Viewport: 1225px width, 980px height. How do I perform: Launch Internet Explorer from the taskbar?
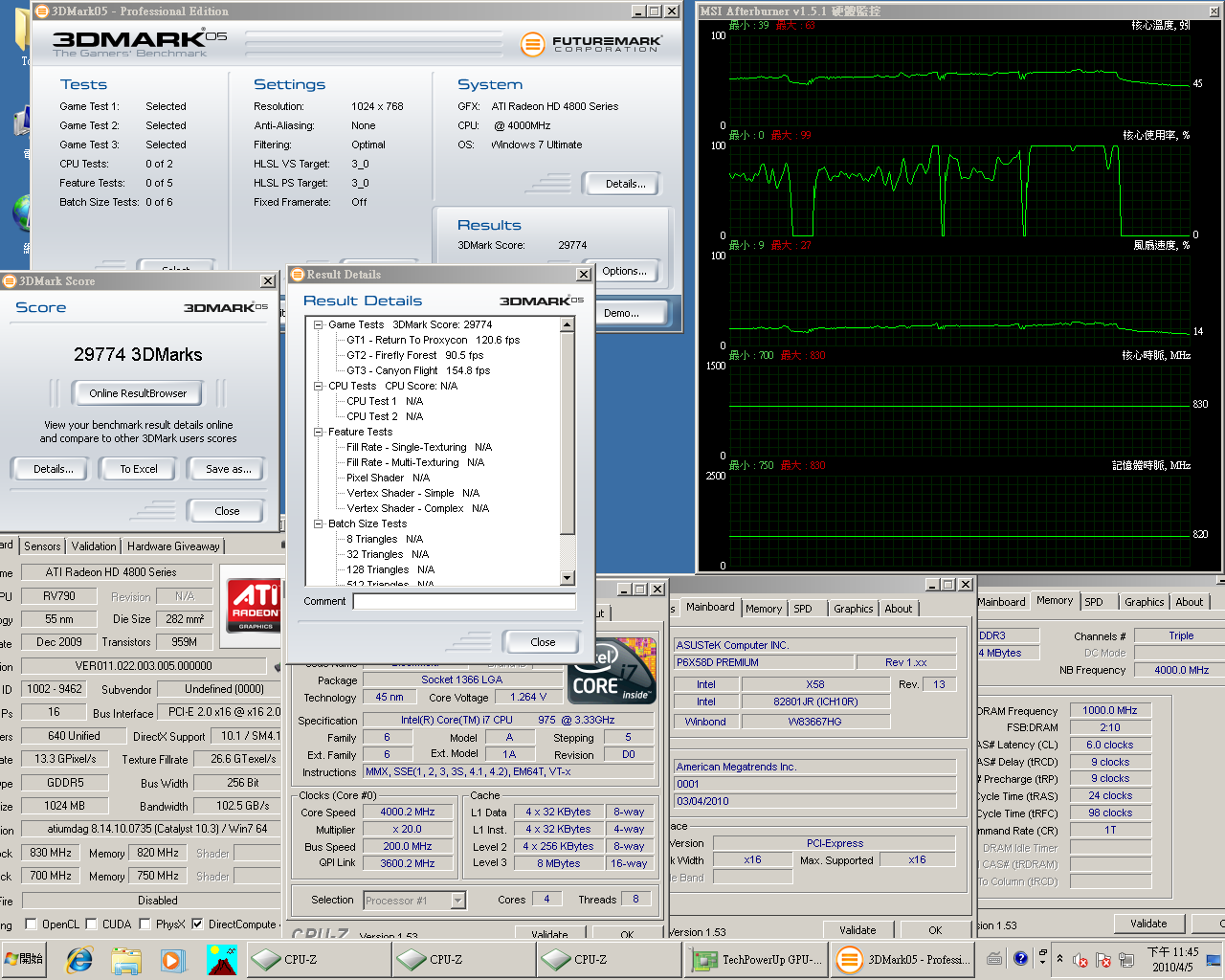pyautogui.click(x=79, y=959)
